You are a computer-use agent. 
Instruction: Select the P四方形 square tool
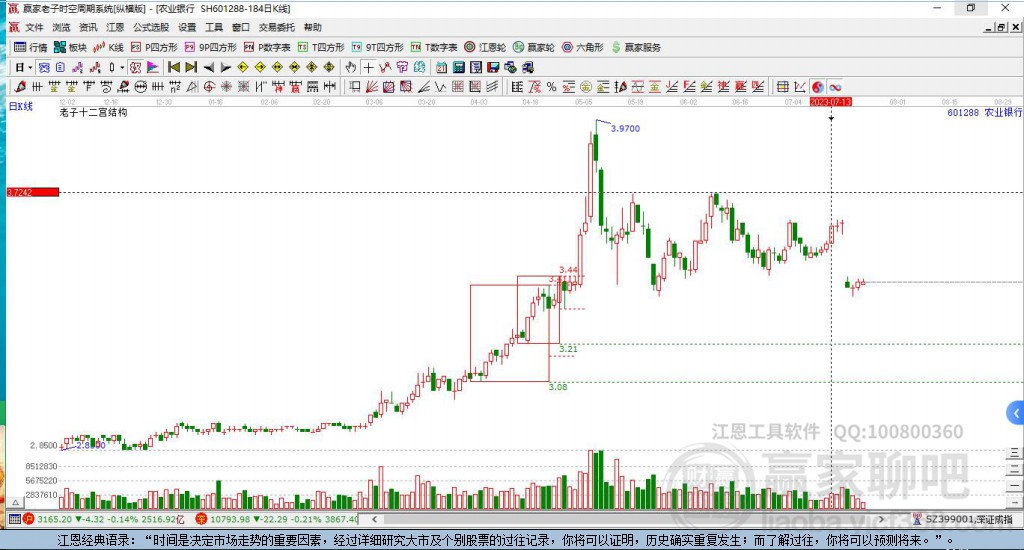pos(154,47)
